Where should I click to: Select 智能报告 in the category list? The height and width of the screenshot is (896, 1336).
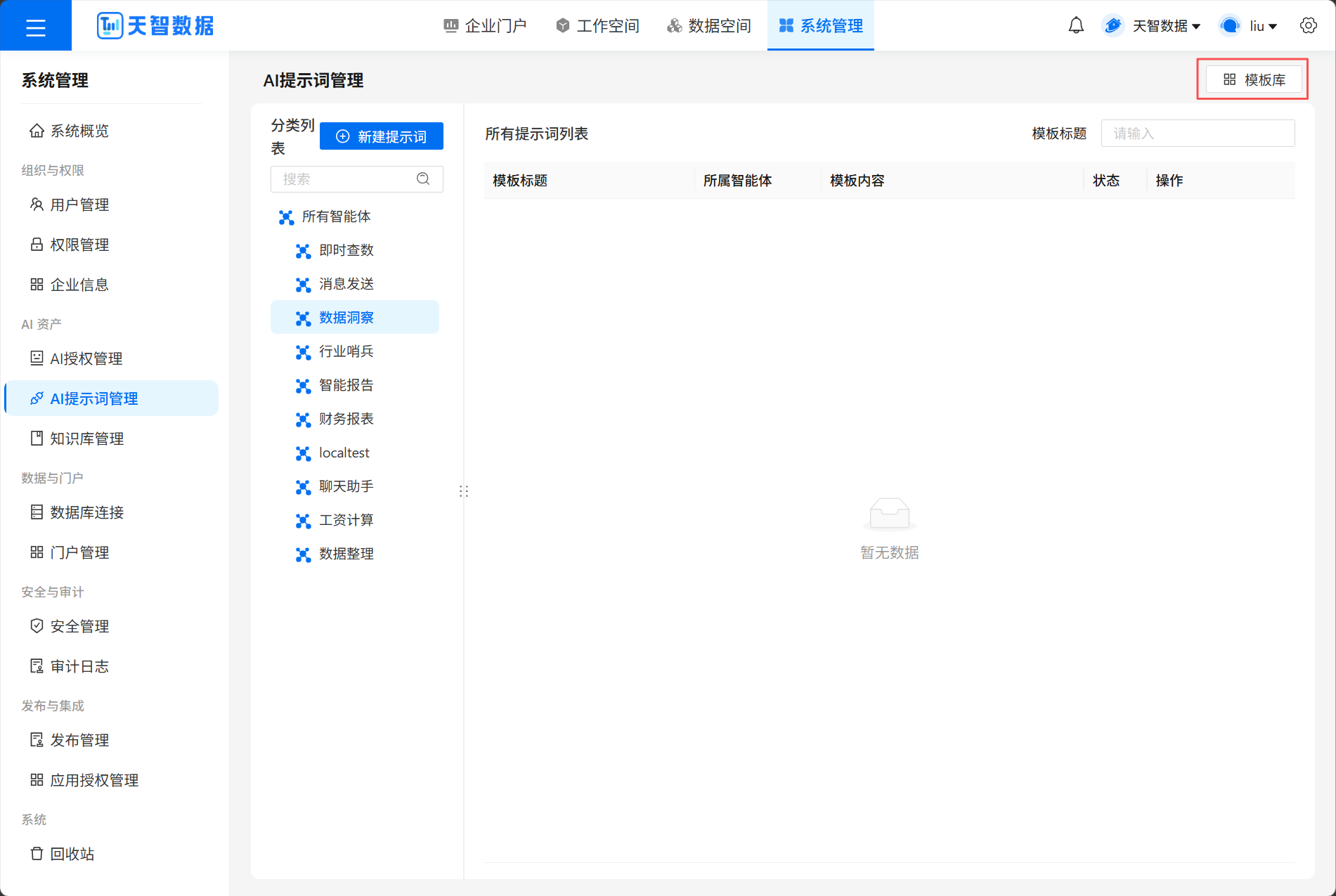click(x=355, y=385)
